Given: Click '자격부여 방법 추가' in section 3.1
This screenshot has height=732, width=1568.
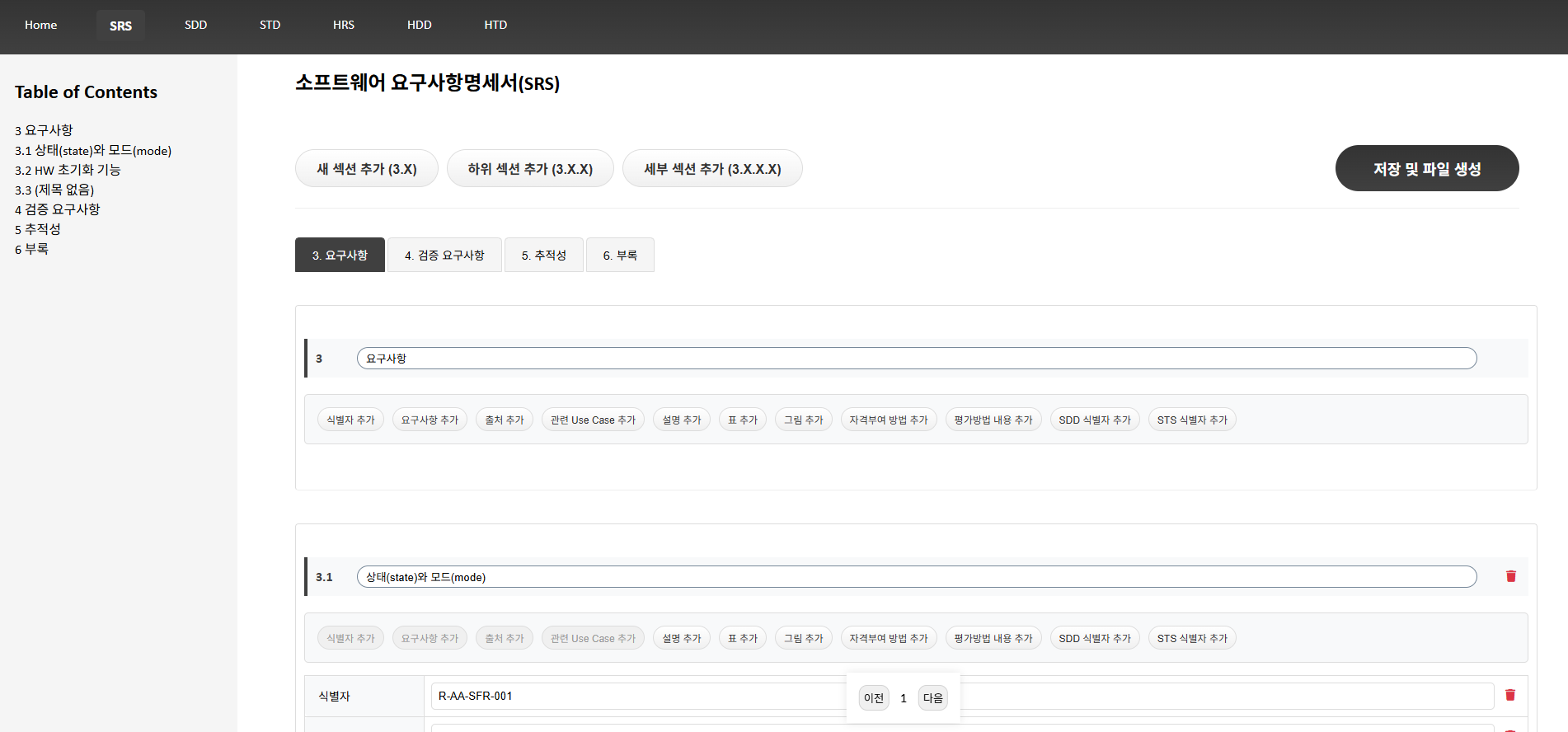Looking at the screenshot, I should (x=889, y=638).
